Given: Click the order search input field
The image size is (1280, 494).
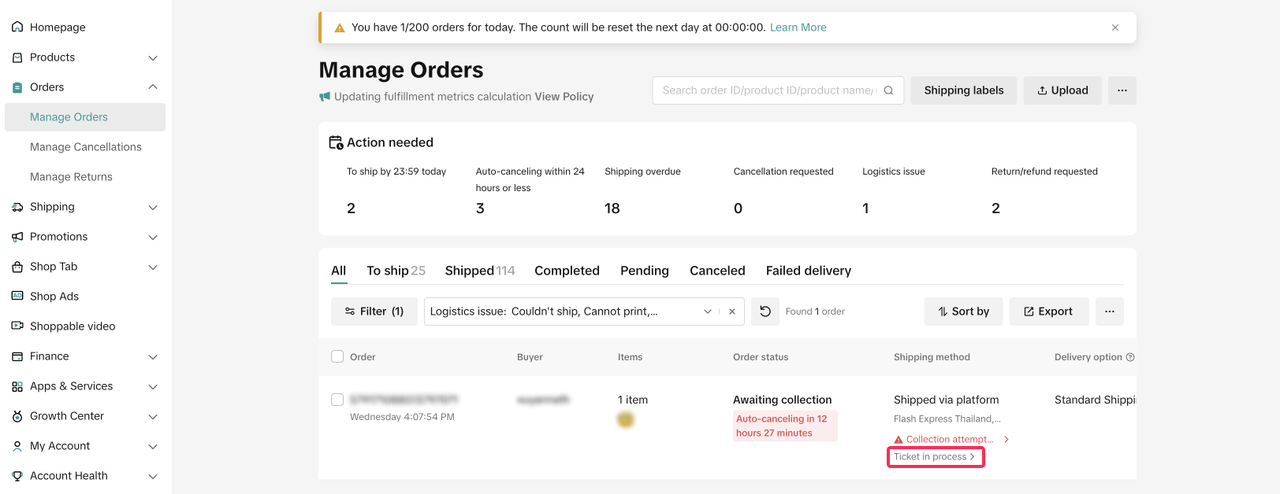Looking at the screenshot, I should 768,91.
